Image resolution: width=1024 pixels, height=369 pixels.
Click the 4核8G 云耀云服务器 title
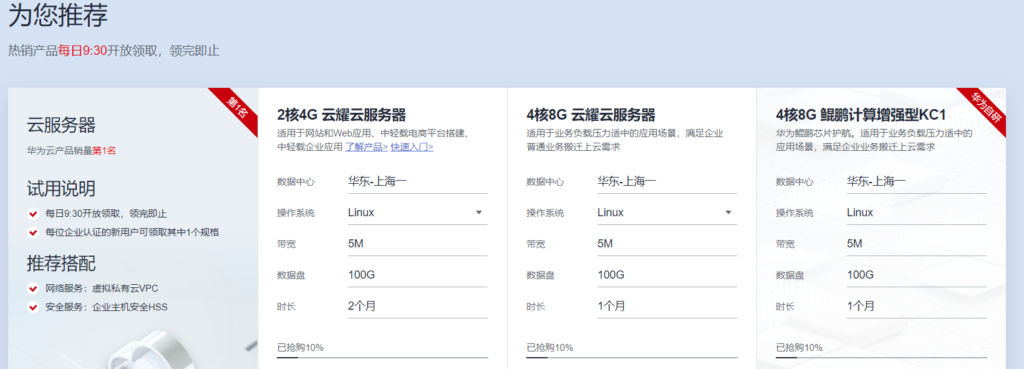pyautogui.click(x=591, y=116)
